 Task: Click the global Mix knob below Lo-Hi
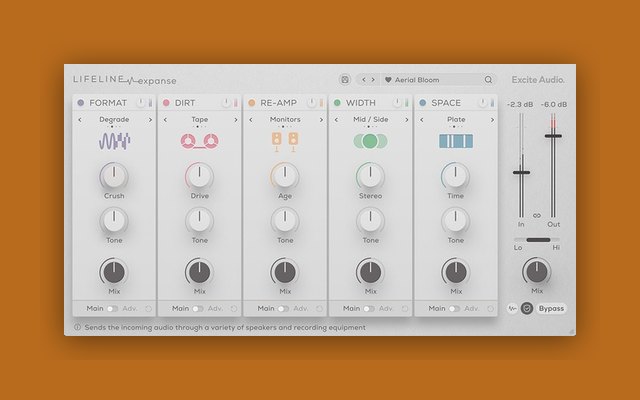coord(537,272)
